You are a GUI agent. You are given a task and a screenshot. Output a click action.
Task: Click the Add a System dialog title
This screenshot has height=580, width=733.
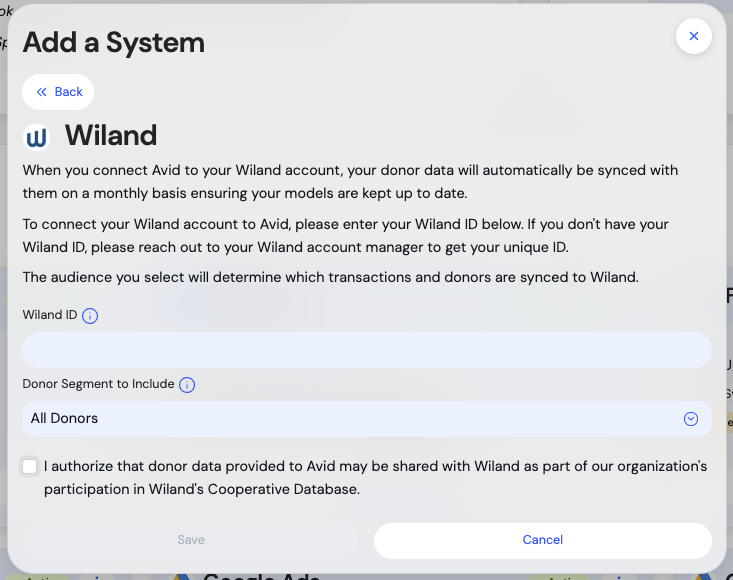(x=114, y=42)
